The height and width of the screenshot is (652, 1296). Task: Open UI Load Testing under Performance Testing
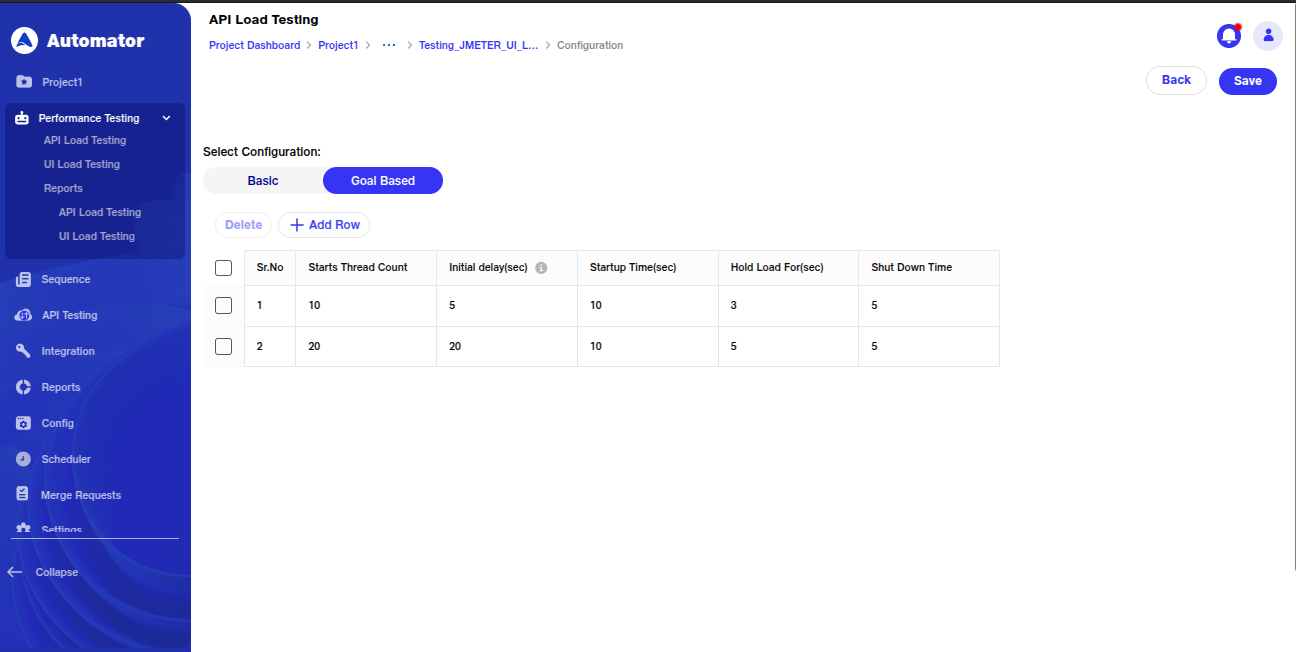82,164
